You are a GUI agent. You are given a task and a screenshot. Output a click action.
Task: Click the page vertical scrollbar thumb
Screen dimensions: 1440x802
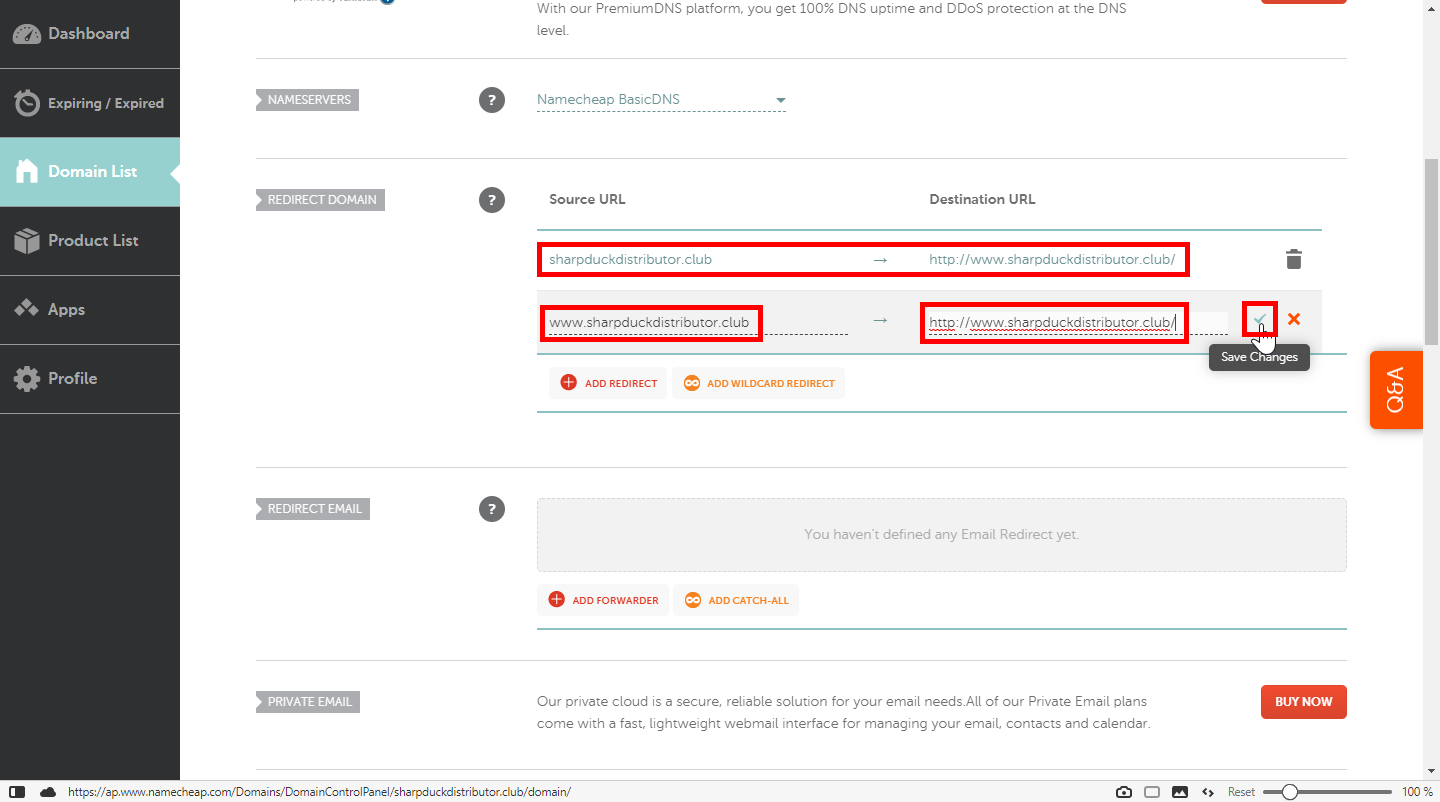[x=1431, y=252]
